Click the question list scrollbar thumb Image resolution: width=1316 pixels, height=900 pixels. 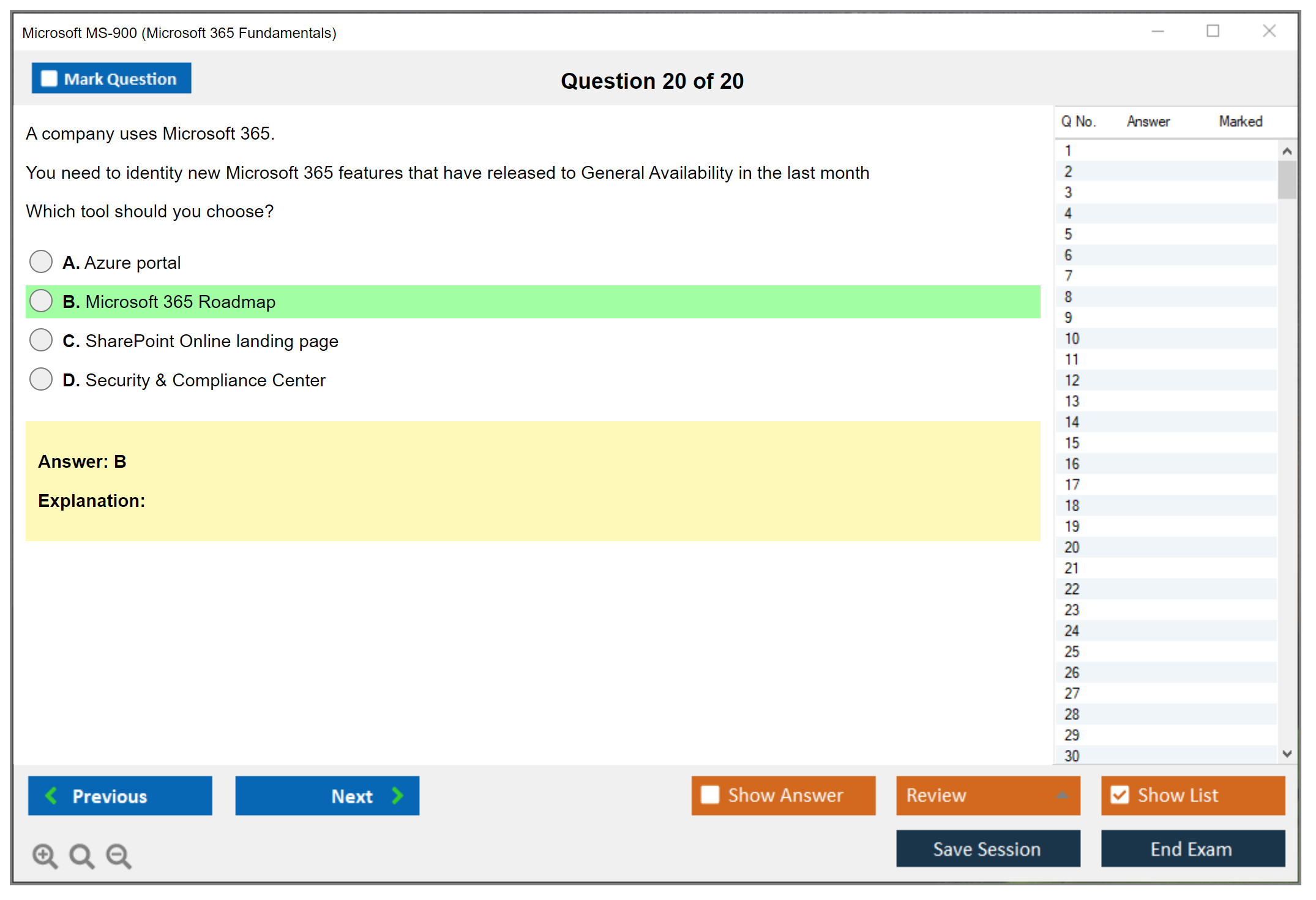click(1287, 179)
